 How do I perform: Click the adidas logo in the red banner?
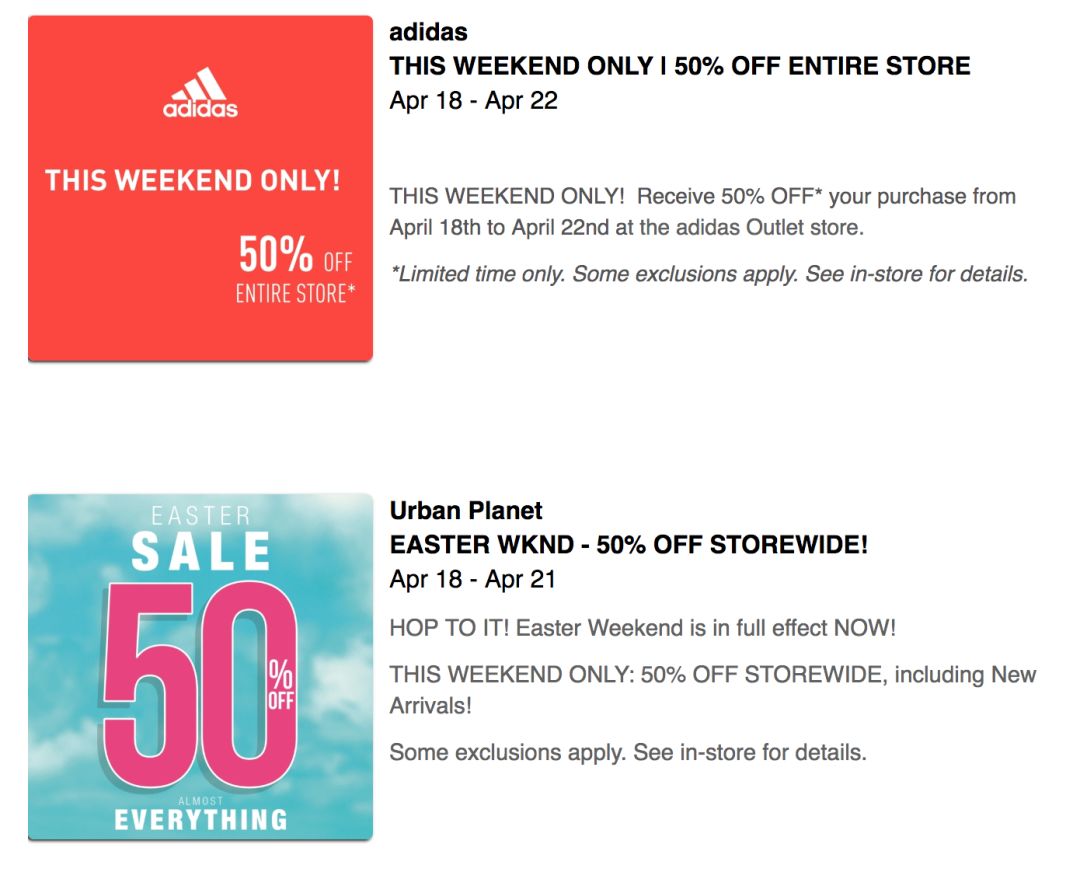pyautogui.click(x=200, y=92)
